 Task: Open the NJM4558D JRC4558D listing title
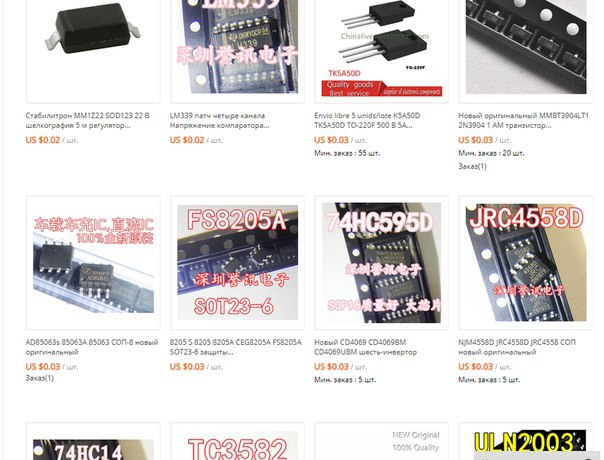click(x=517, y=347)
